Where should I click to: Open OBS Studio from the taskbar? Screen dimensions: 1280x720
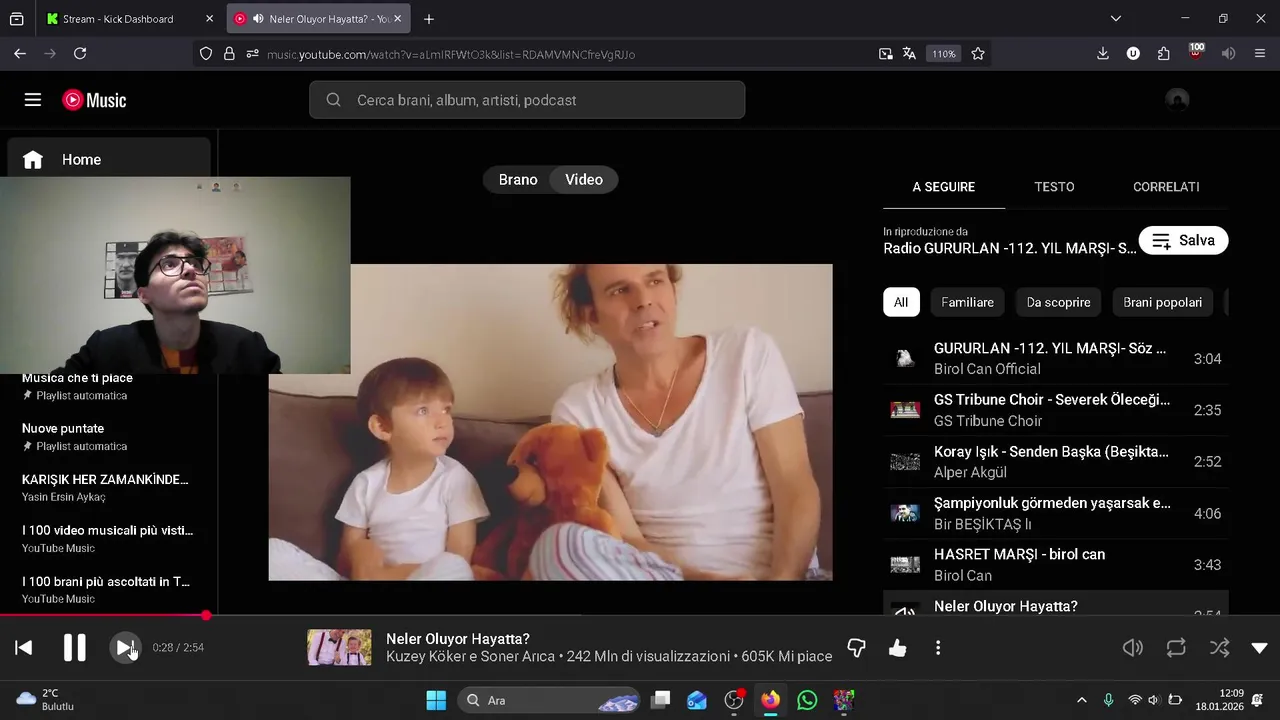[x=734, y=700]
